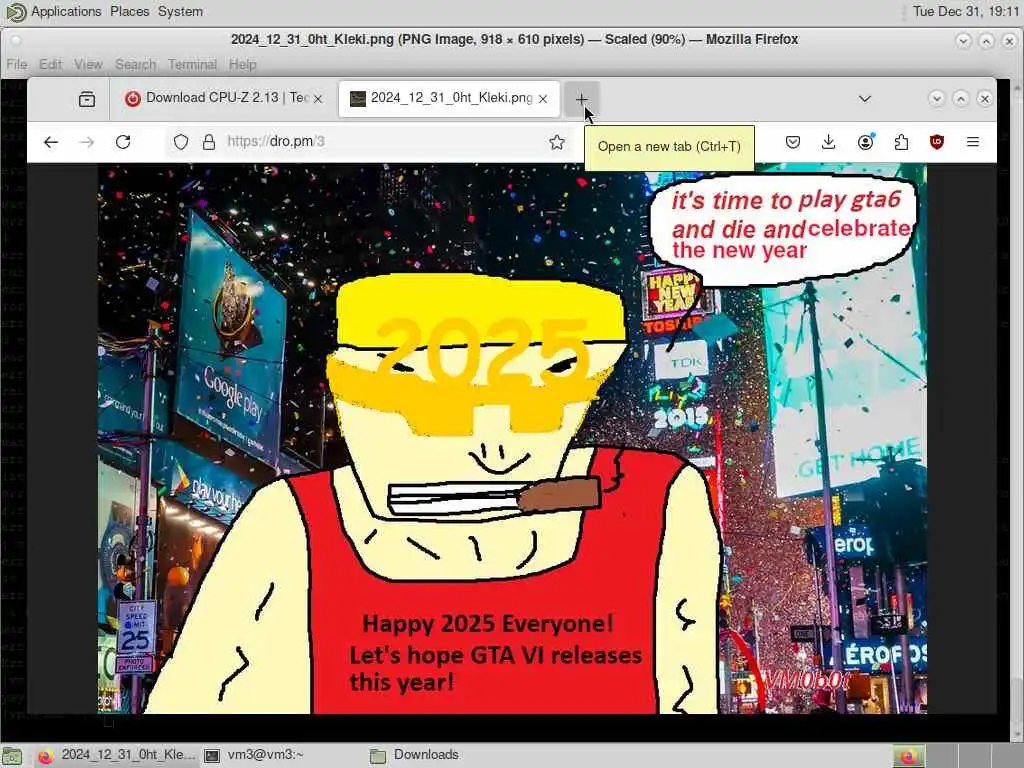Expand the list all tabs chevron

865,99
